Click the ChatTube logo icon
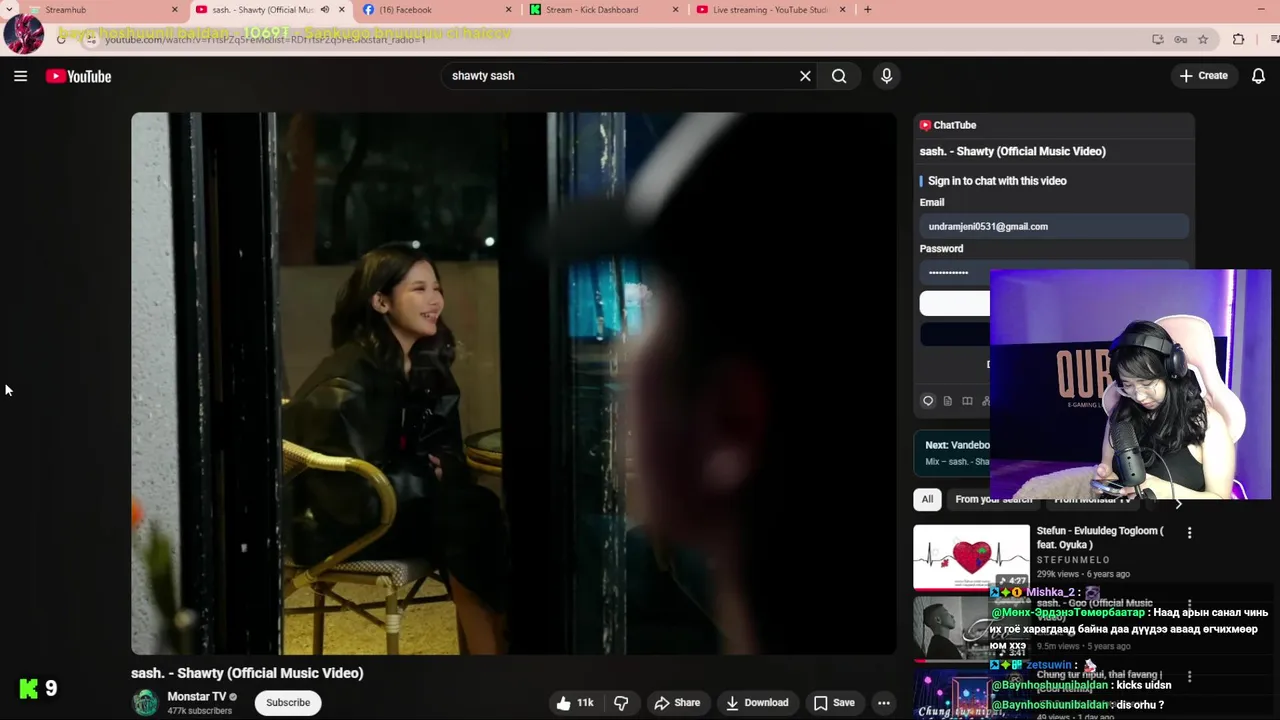1280x720 pixels. coord(925,125)
